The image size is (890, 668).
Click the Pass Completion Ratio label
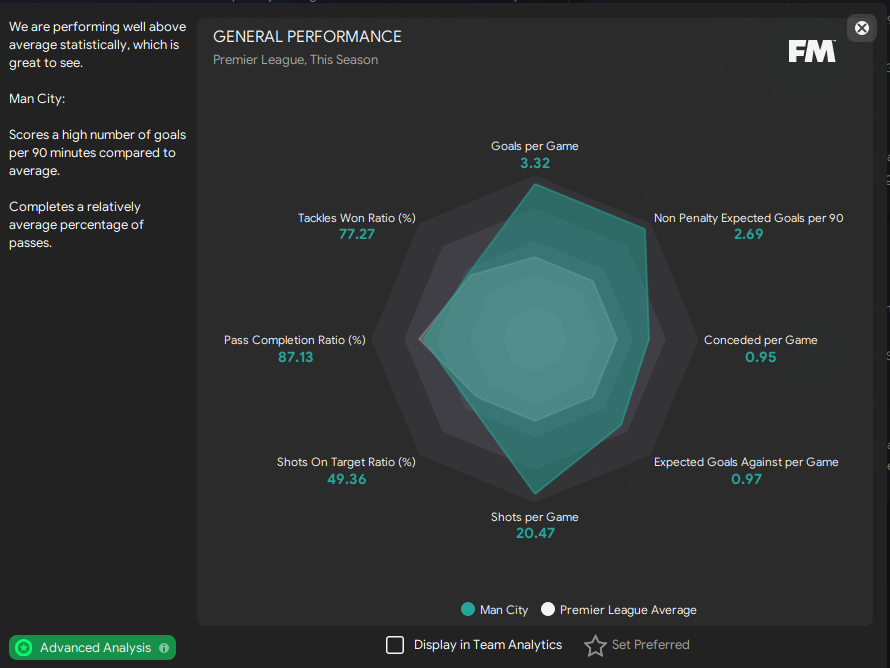[295, 340]
